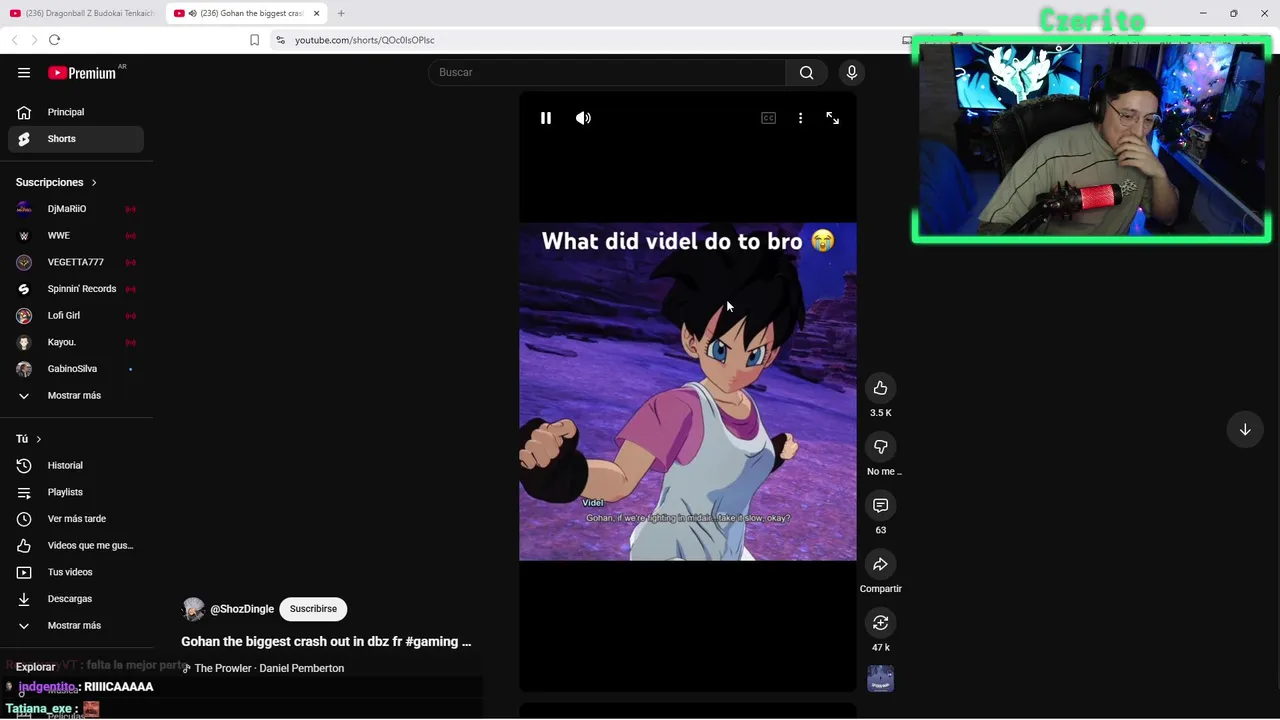Viewport: 1280px width, 720px height.
Task: Click browser back navigation arrow
Action: click(x=14, y=40)
